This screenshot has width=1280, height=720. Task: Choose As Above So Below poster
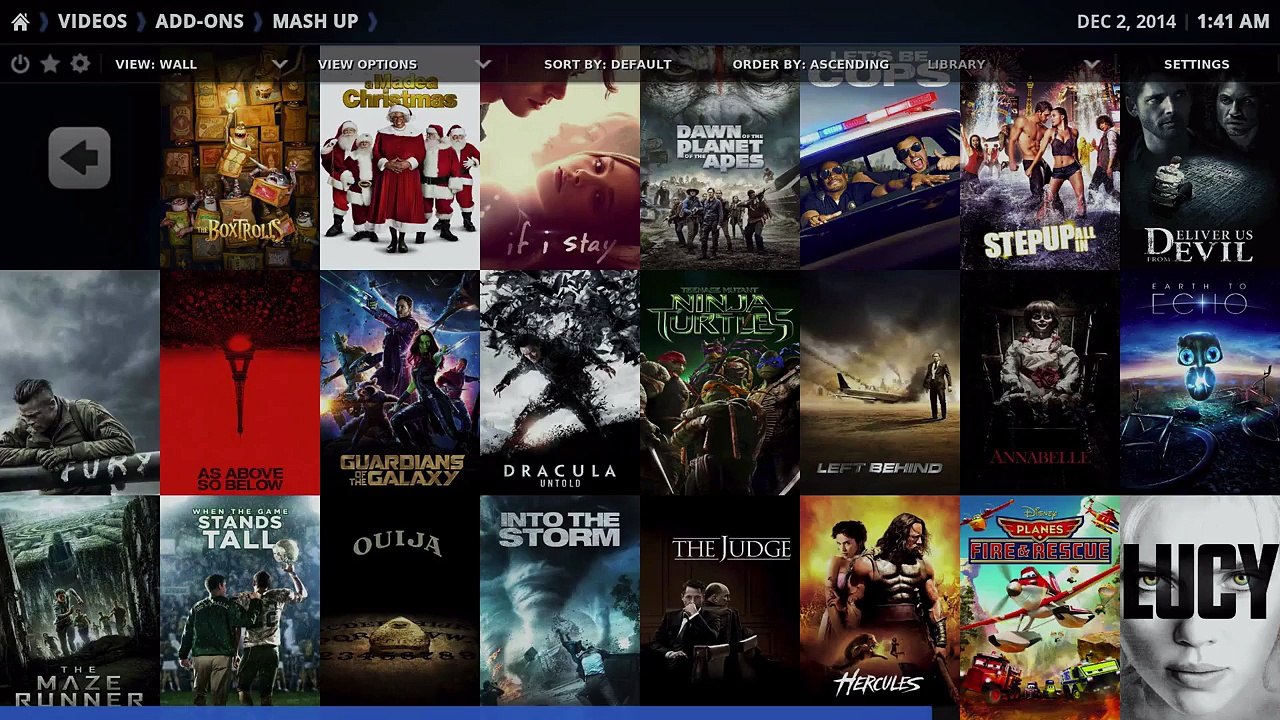click(240, 383)
